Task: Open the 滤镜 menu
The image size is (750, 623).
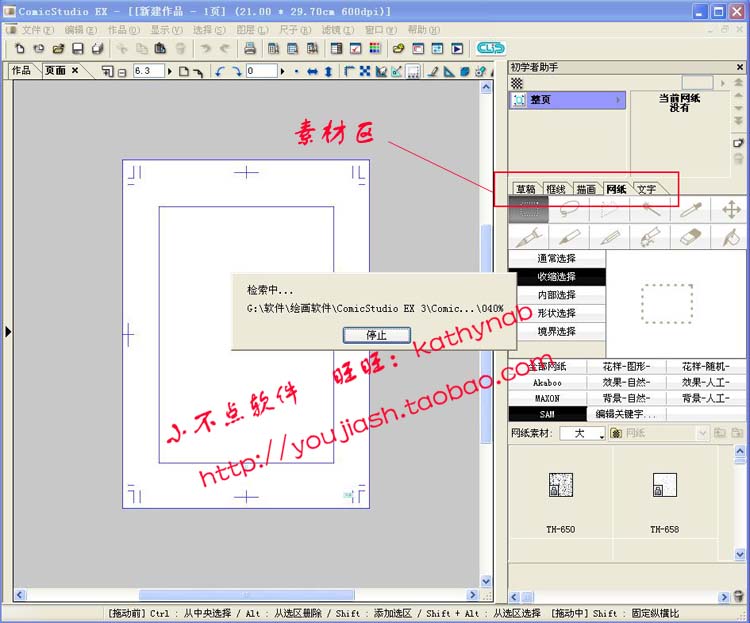Action: [x=338, y=30]
